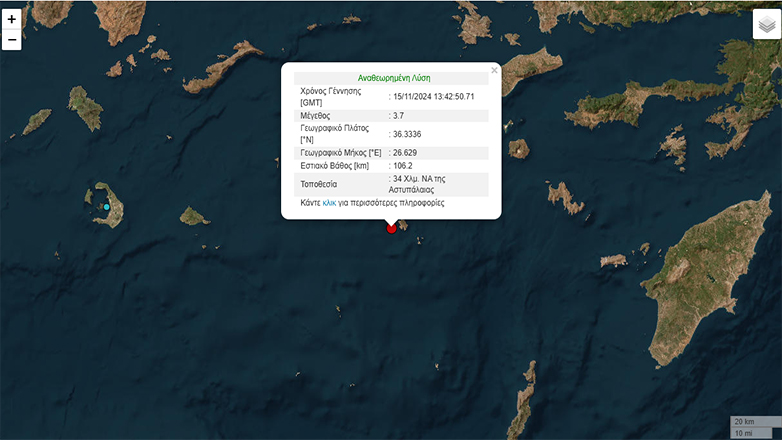
Task: Close the earthquake info popup
Action: click(494, 70)
